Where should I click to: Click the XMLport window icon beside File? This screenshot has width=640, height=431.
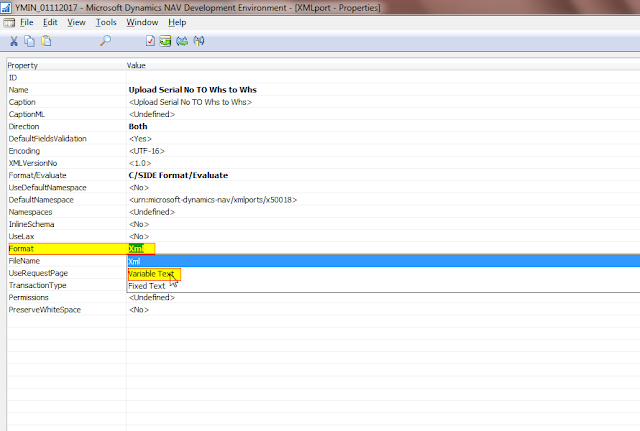(x=9, y=22)
